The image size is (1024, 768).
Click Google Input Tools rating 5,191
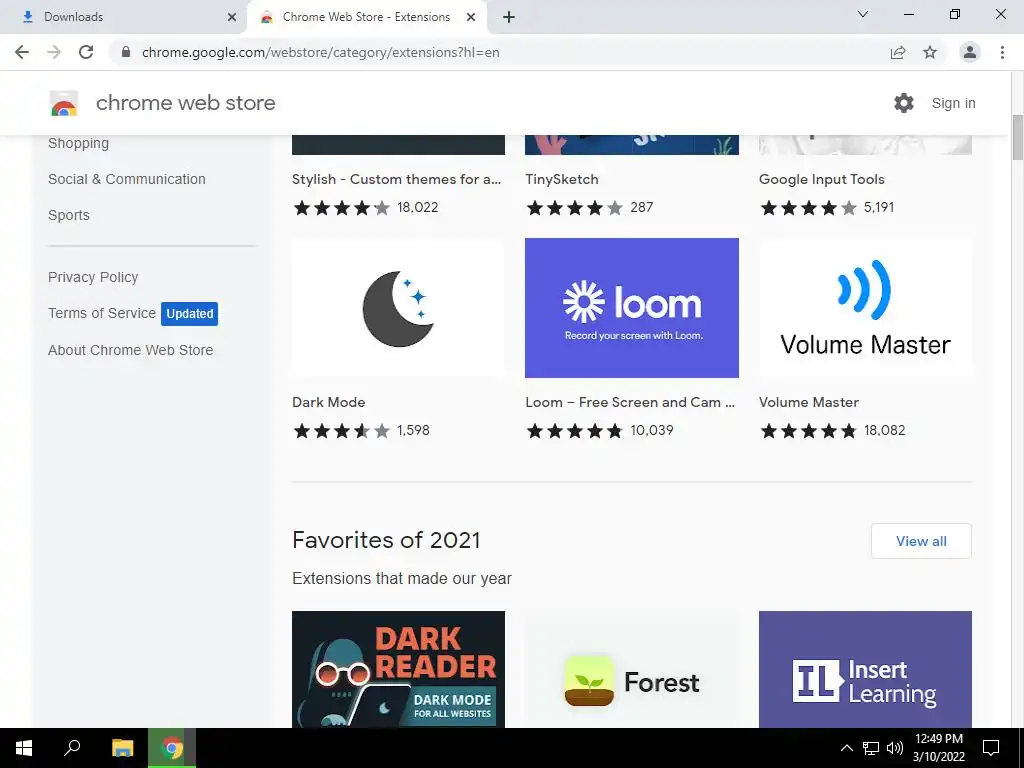(827, 208)
